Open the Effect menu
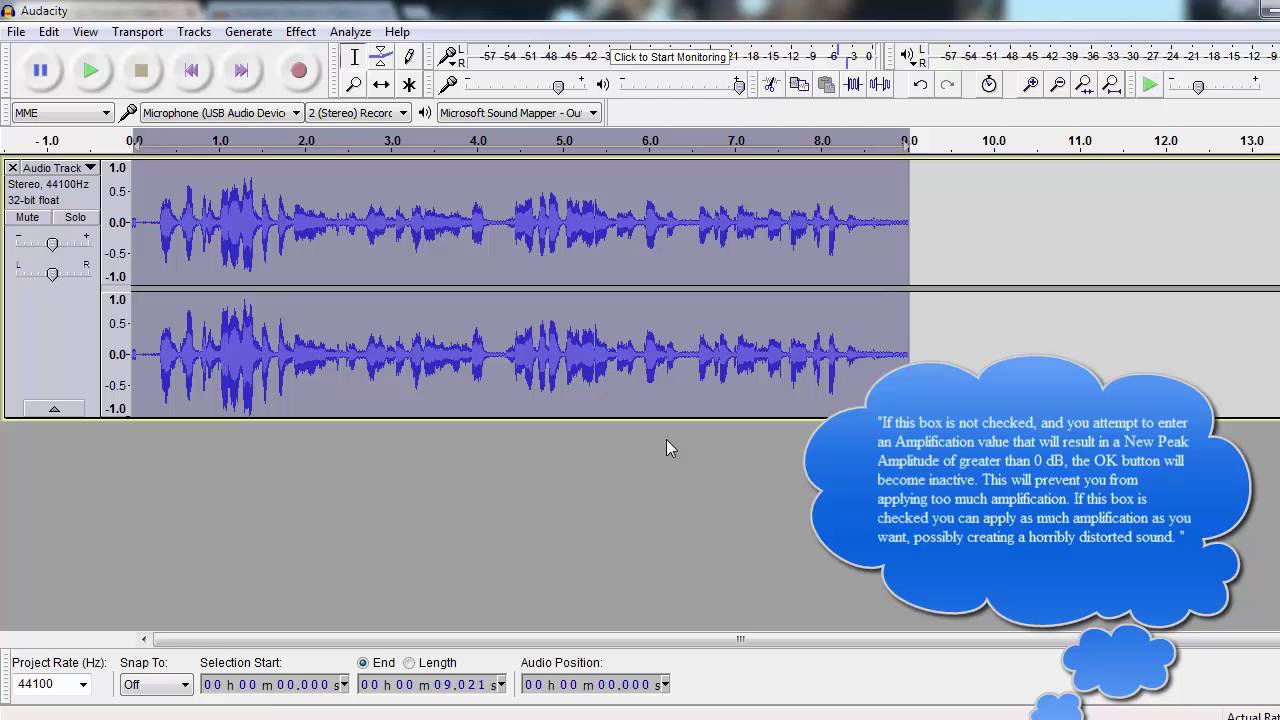The image size is (1280, 720). (300, 32)
